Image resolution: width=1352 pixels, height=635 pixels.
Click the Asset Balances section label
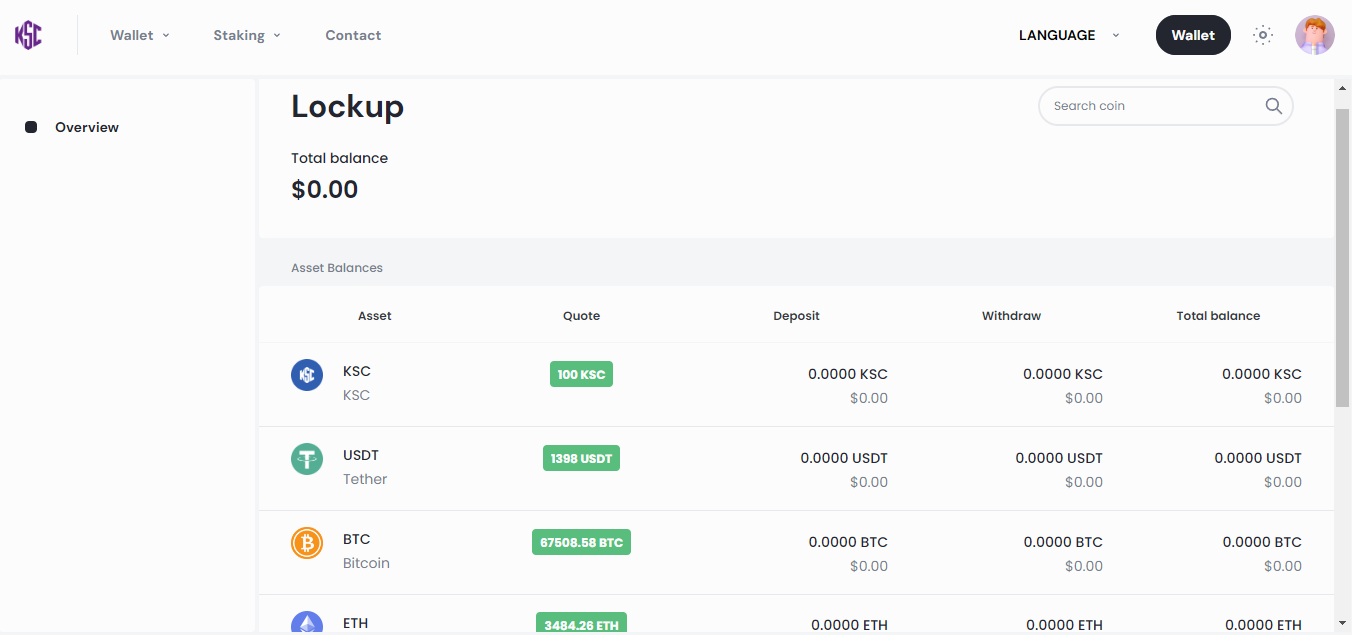pyautogui.click(x=337, y=268)
